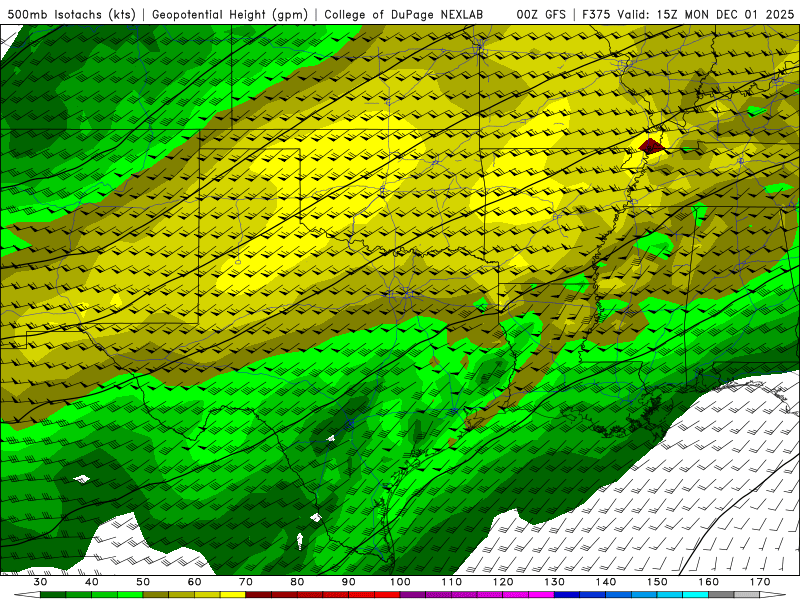This screenshot has height=600, width=800.
Task: Click the '120' value on the color scale
Action: coord(503,582)
